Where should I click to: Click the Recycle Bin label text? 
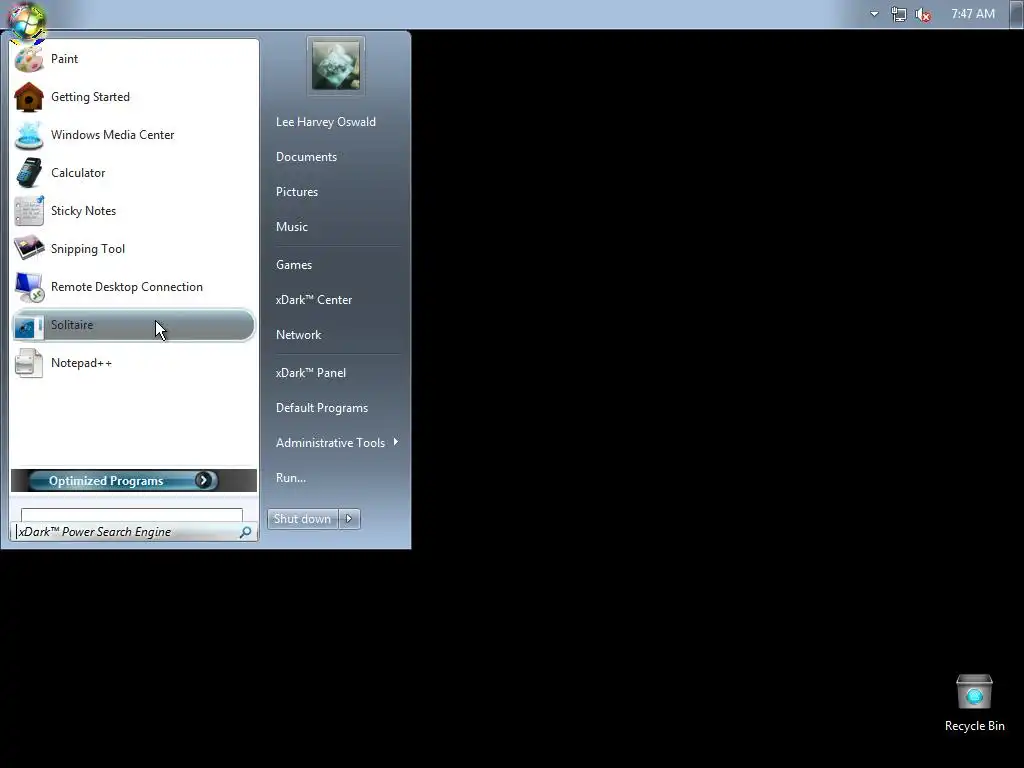pyautogui.click(x=974, y=726)
